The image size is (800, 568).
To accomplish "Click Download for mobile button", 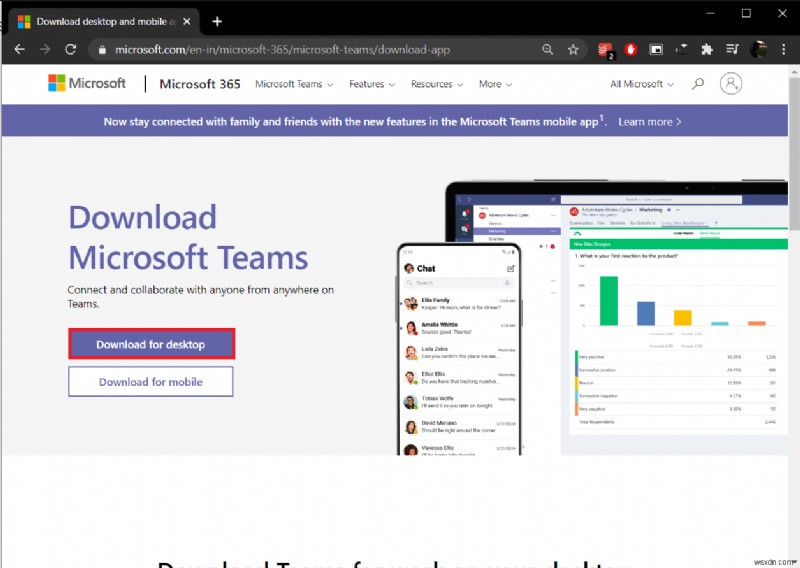I will pyautogui.click(x=151, y=381).
